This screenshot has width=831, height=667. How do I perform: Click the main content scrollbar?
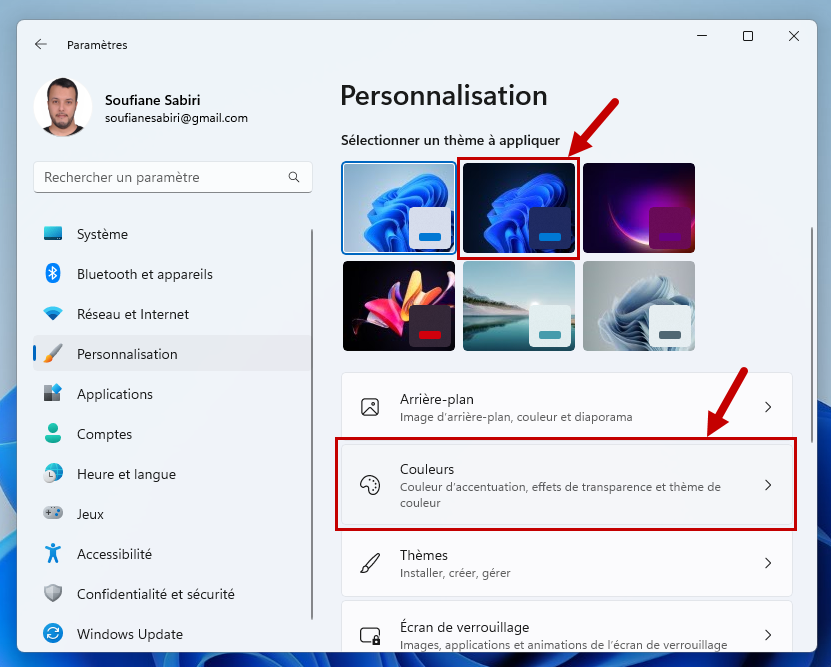(x=811, y=335)
